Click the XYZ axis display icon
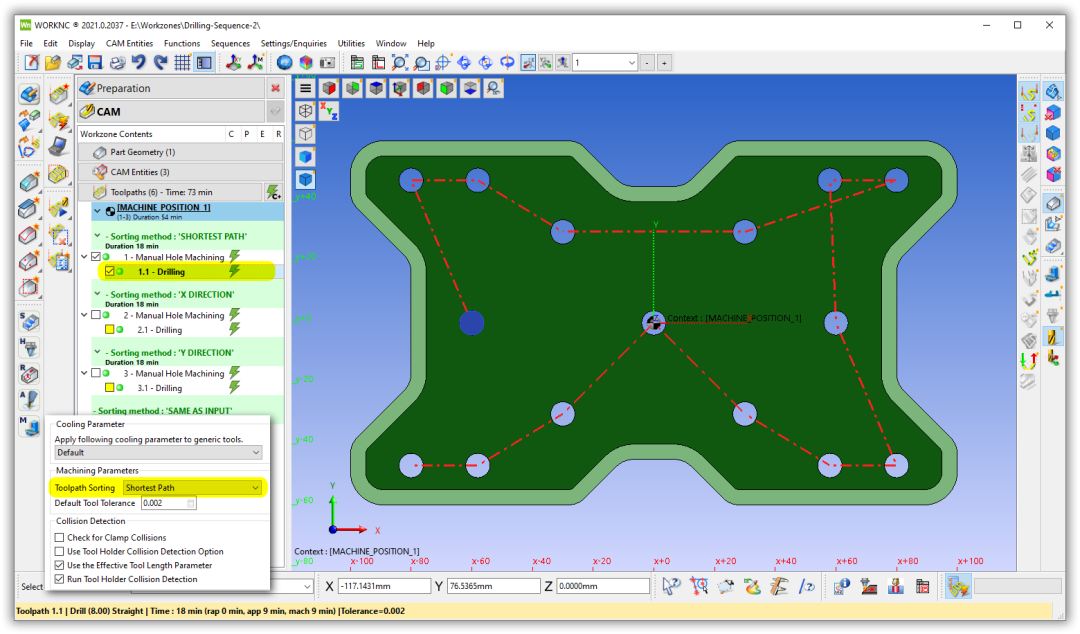Image resolution: width=1080 pixels, height=634 pixels. coord(329,111)
